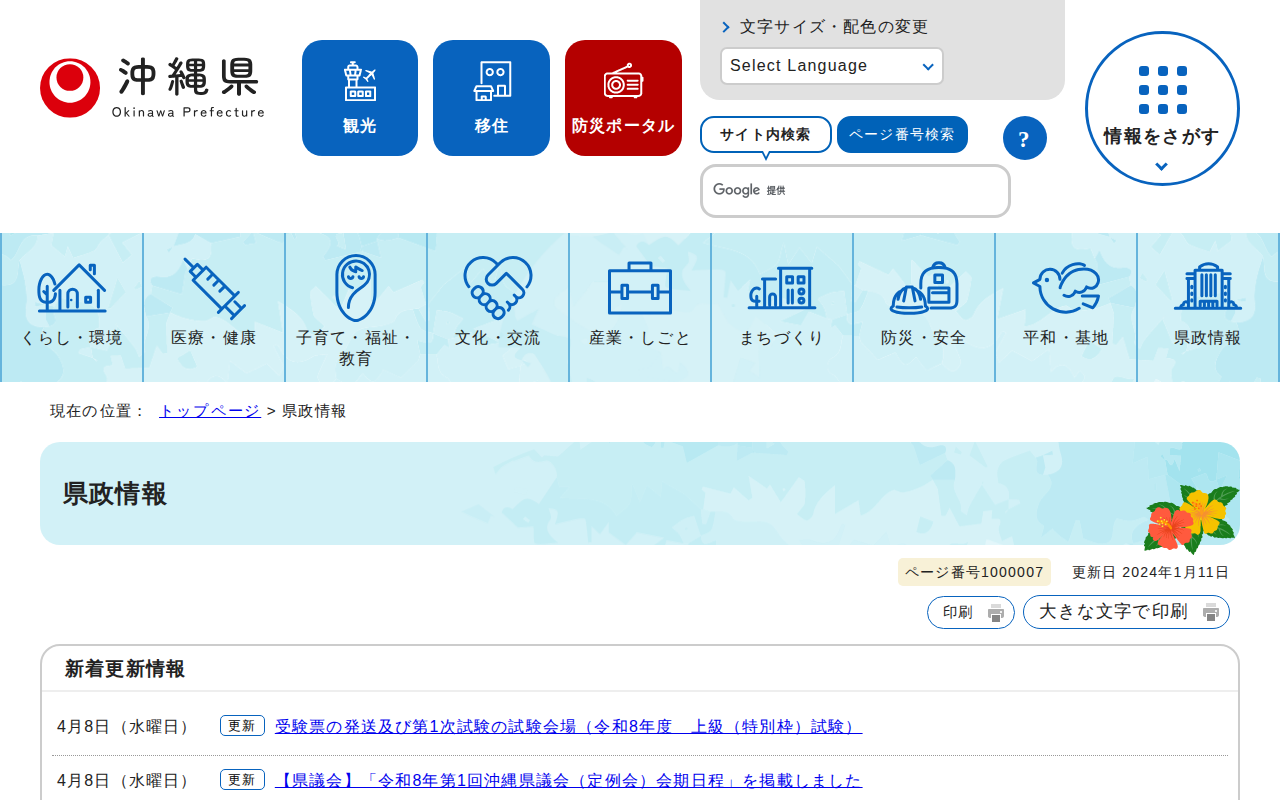Click the 現在の位置 breadcrumb label
1280x800 pixels.
tap(98, 411)
